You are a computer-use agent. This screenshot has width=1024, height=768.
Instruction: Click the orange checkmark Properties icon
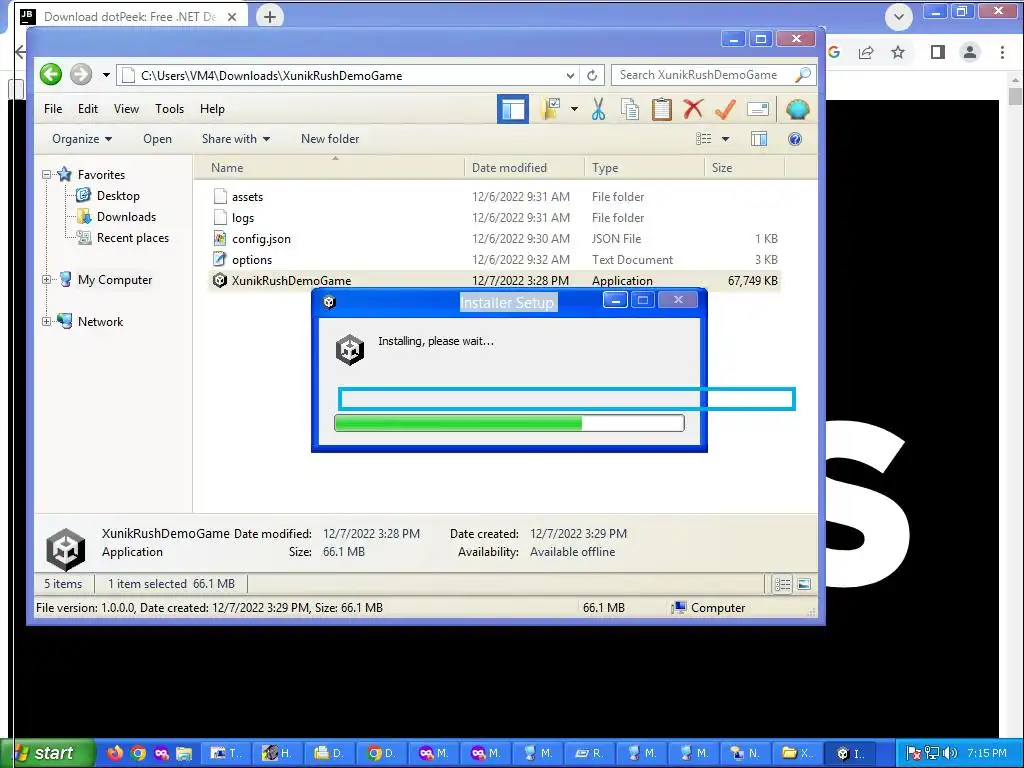tap(725, 109)
